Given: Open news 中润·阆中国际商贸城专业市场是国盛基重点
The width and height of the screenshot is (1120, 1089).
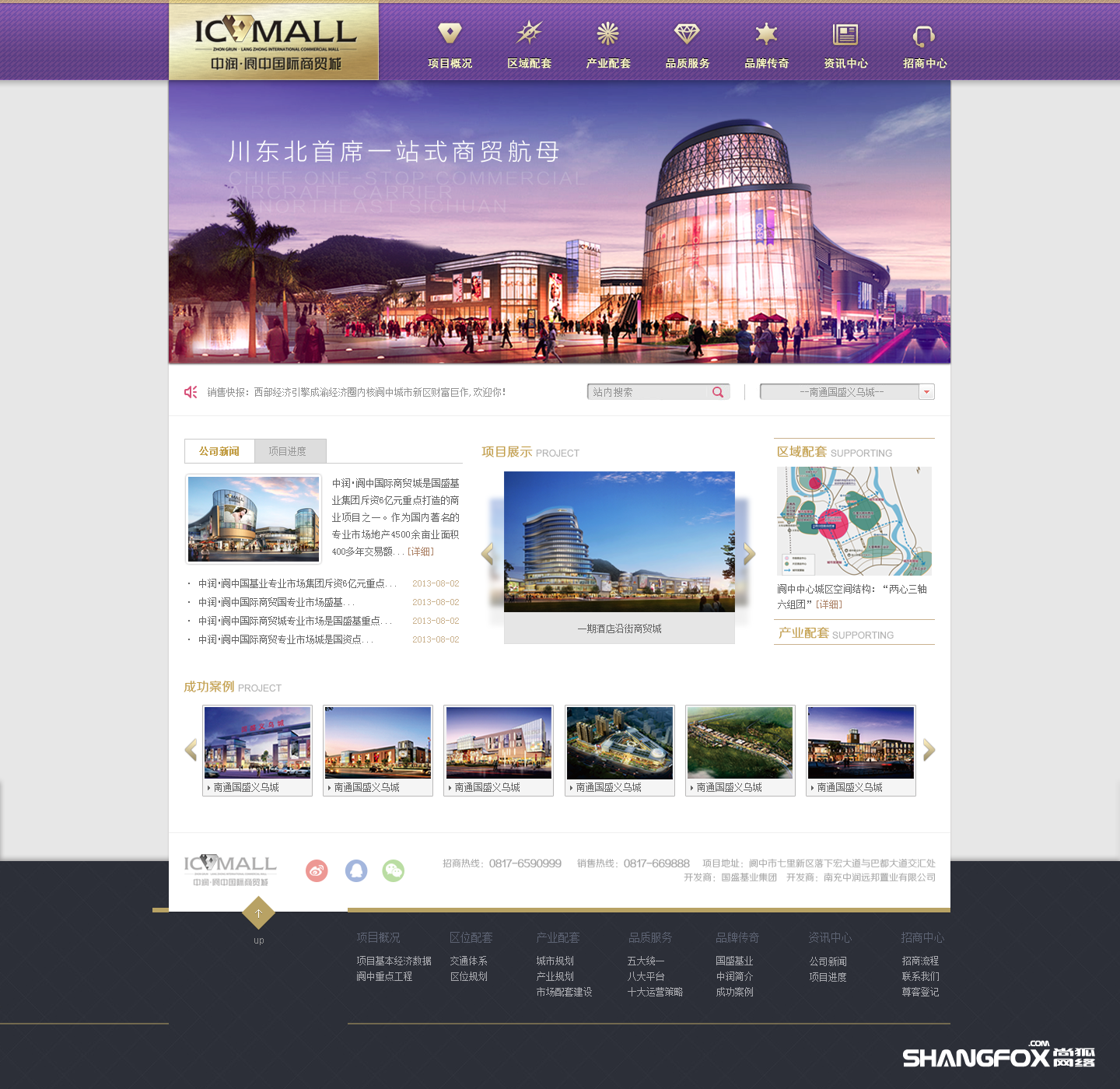Looking at the screenshot, I should click(295, 621).
